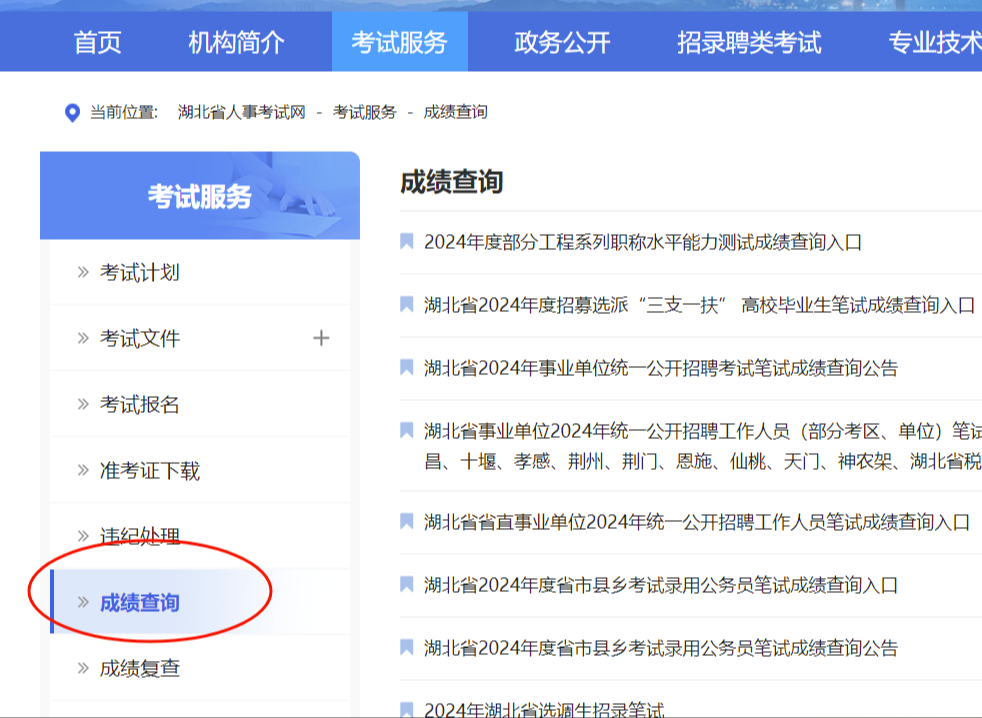The width and height of the screenshot is (982, 718).
Task: Go to 政务公开 in top navigation
Action: pyautogui.click(x=562, y=43)
